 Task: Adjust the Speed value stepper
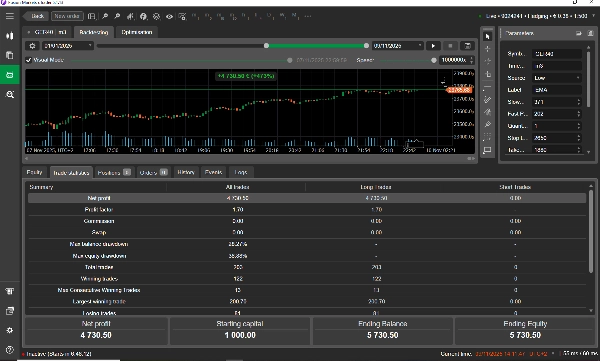click(x=471, y=60)
